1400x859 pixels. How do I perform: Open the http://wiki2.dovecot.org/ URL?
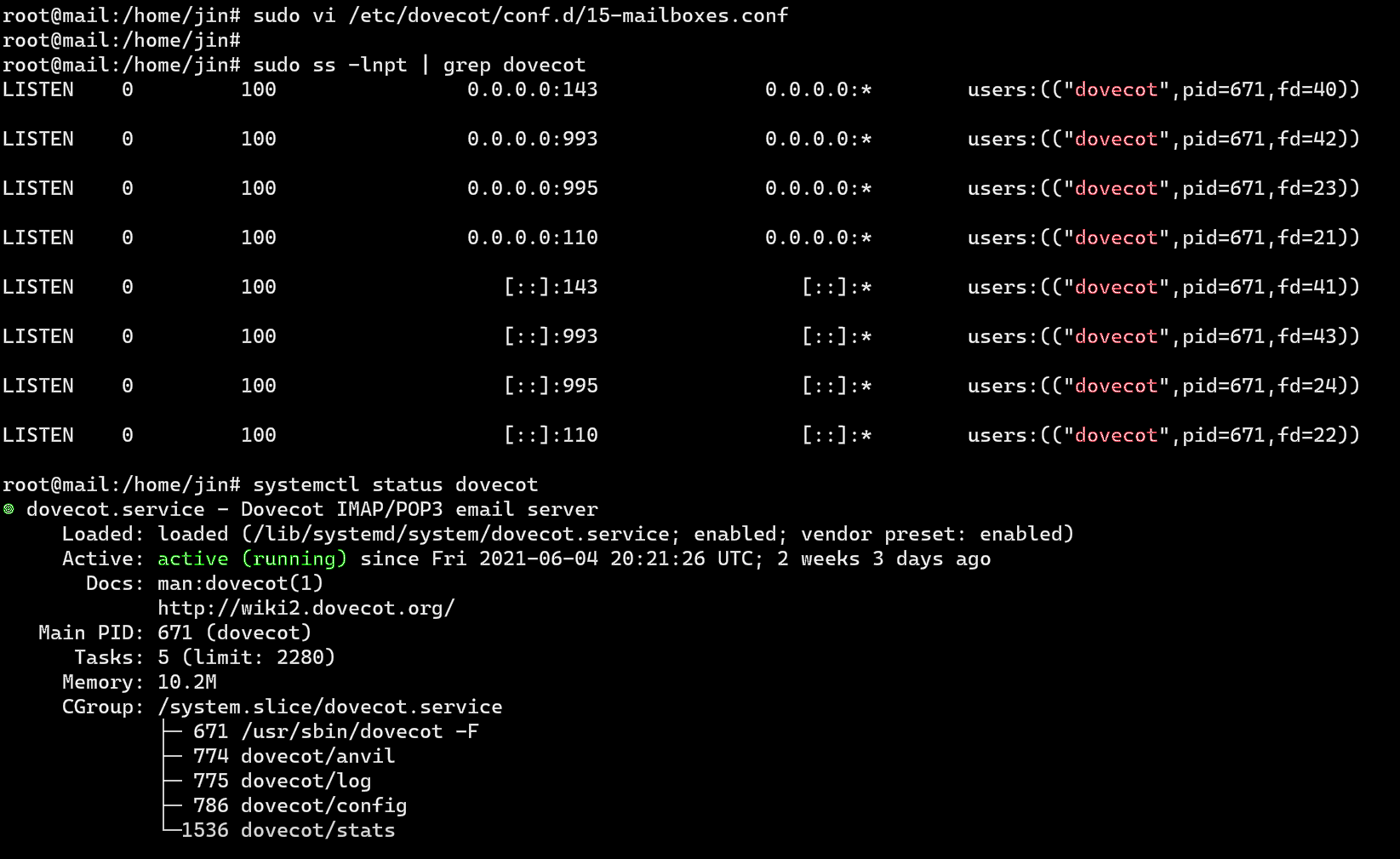[x=306, y=608]
